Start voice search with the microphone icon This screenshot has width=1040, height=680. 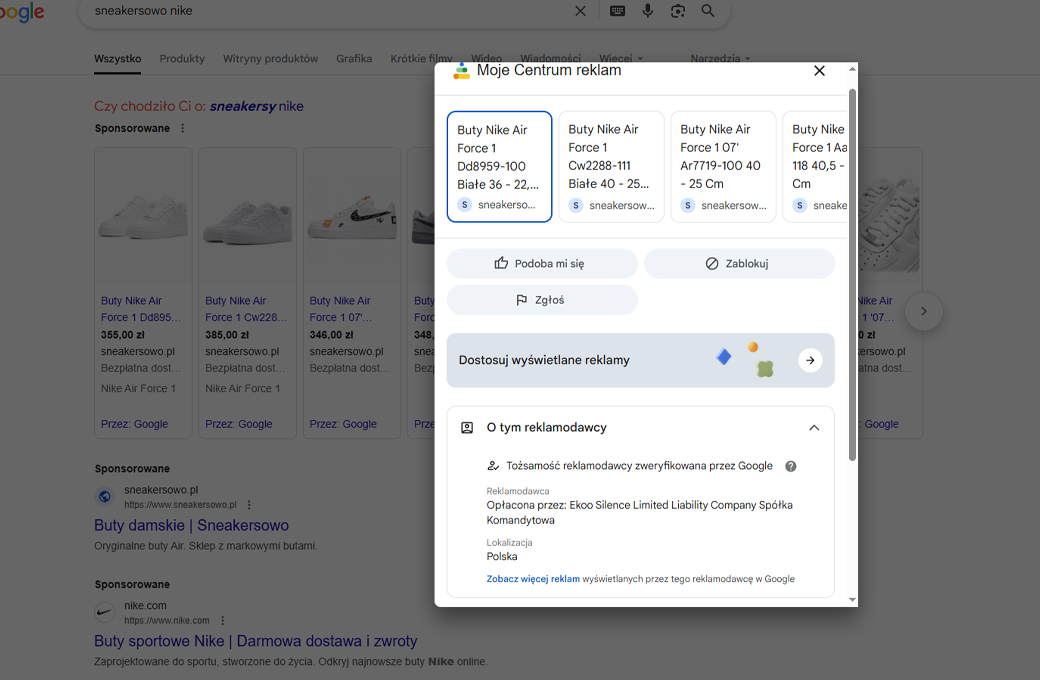[647, 11]
